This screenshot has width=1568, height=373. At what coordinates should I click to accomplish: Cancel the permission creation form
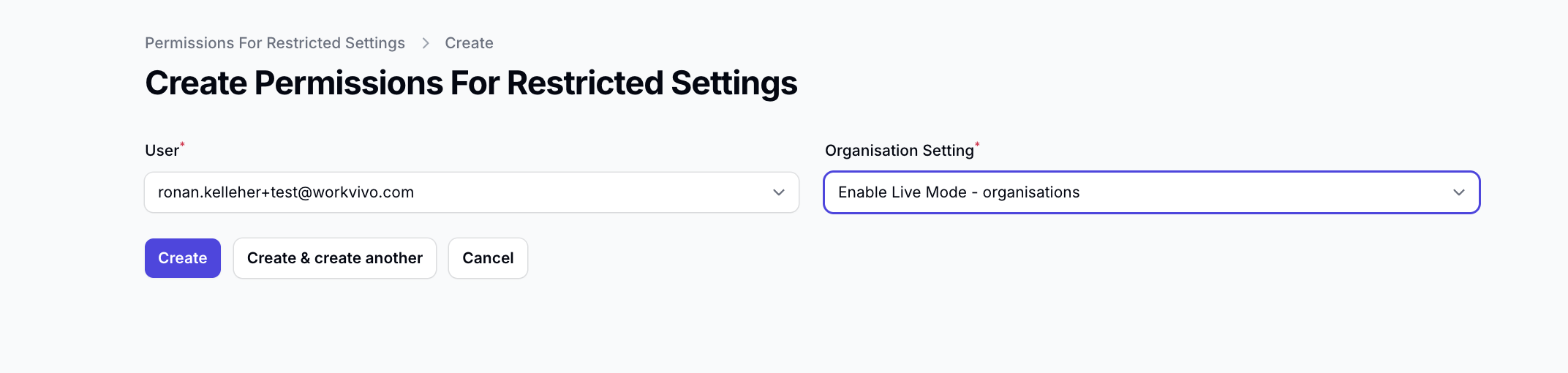point(488,258)
